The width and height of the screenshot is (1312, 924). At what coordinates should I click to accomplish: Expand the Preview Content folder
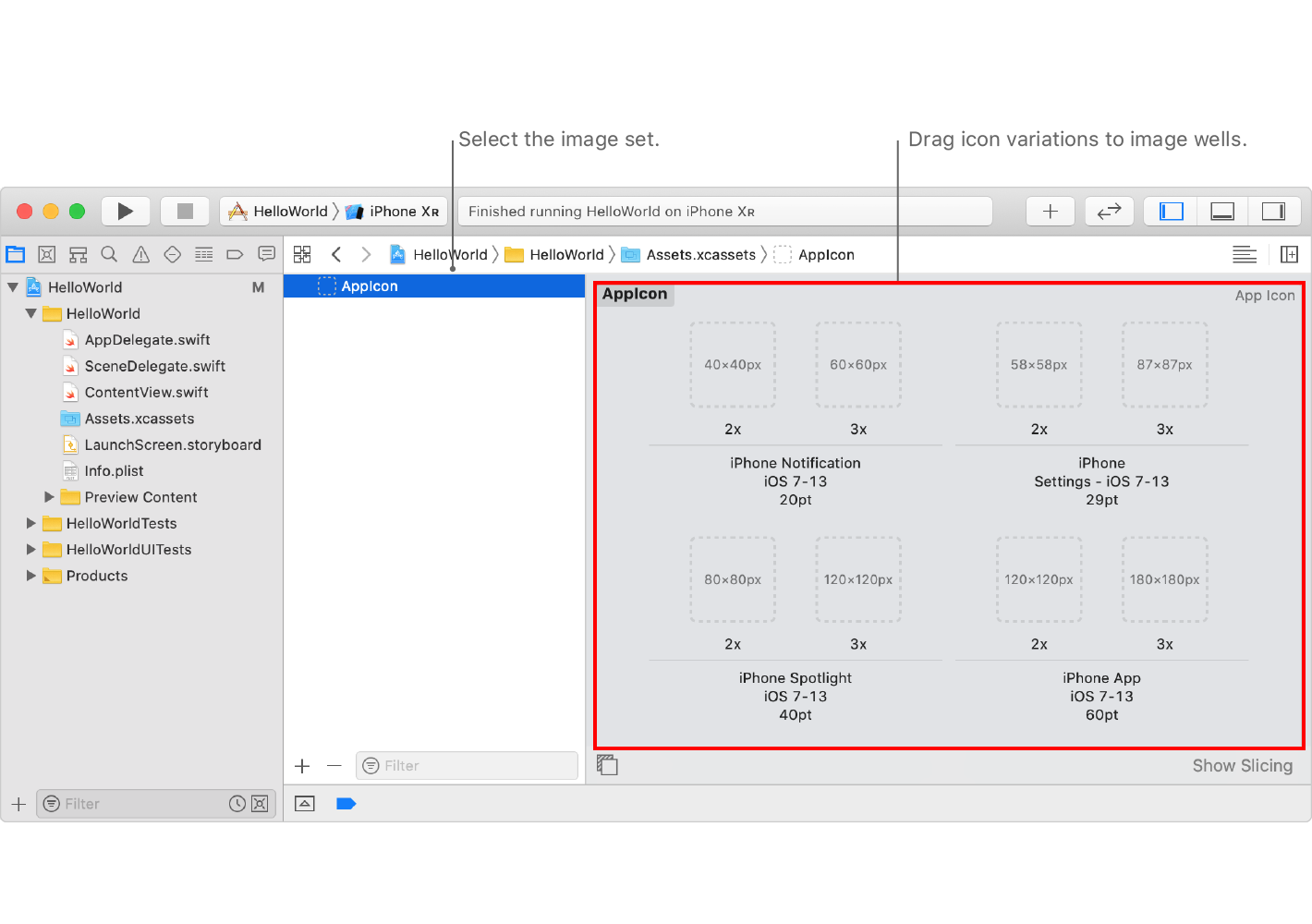(x=49, y=497)
